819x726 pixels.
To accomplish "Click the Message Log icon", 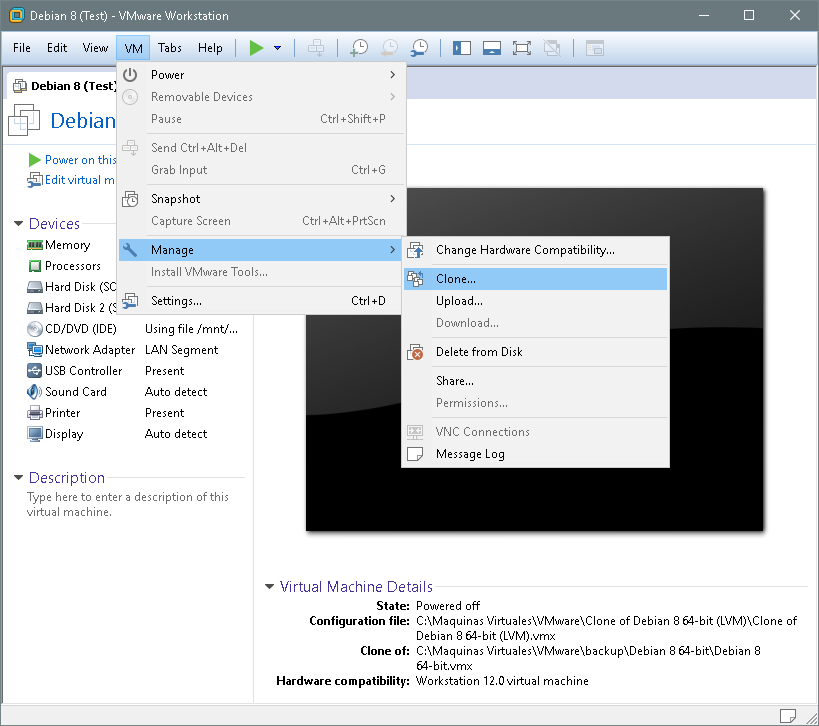I will [415, 454].
